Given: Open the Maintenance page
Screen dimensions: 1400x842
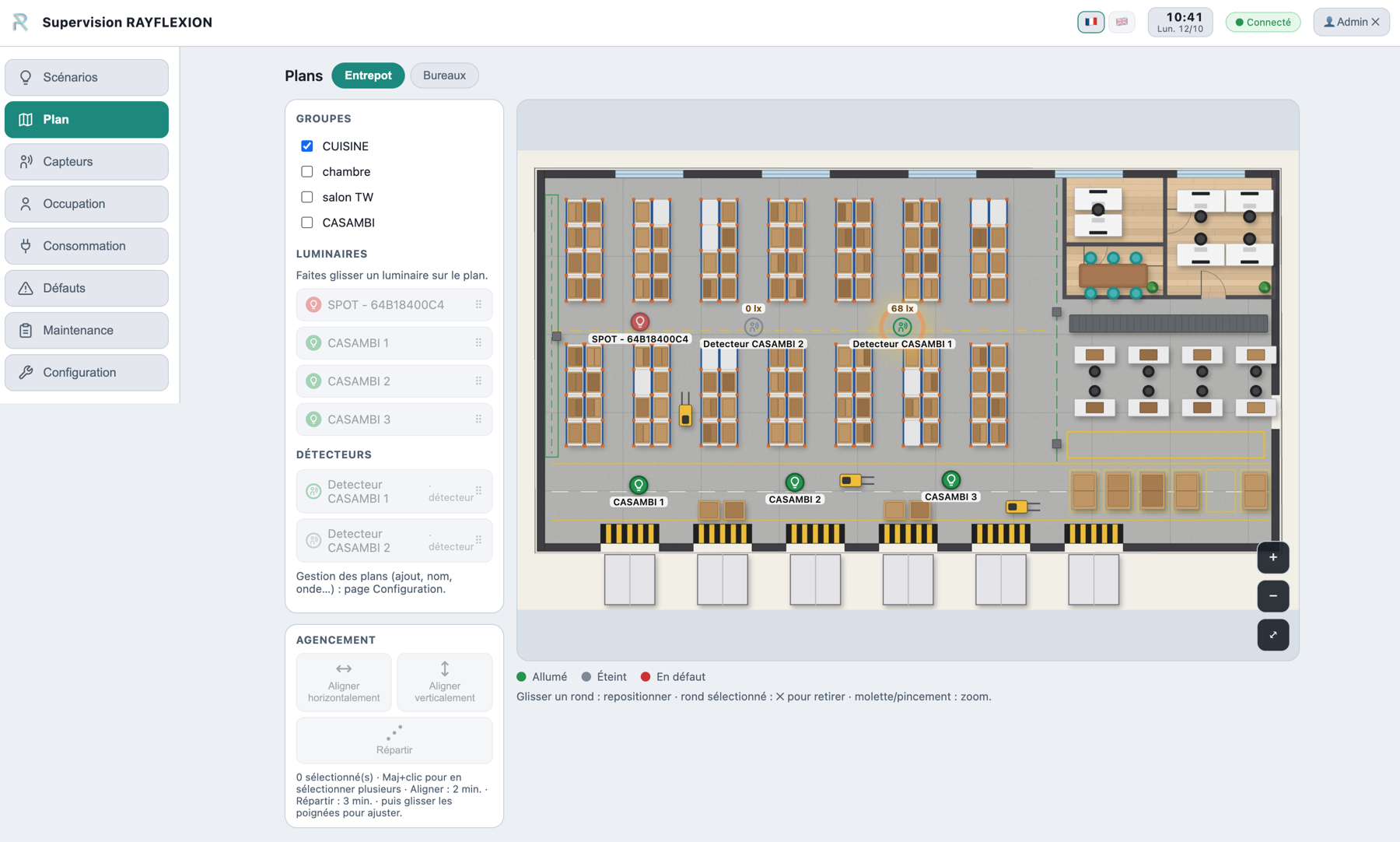Looking at the screenshot, I should [86, 330].
